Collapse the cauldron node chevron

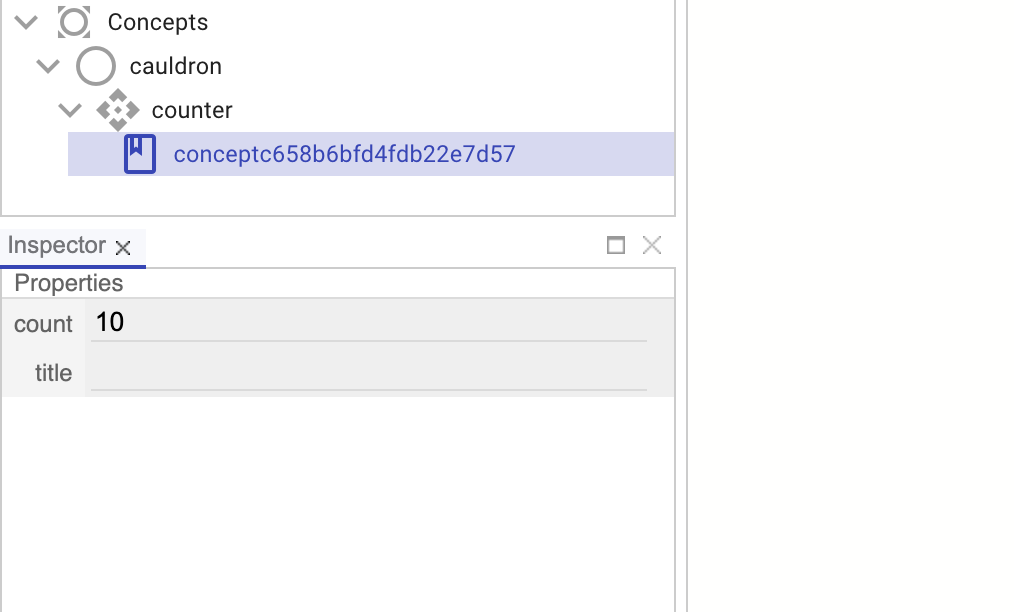point(48,66)
